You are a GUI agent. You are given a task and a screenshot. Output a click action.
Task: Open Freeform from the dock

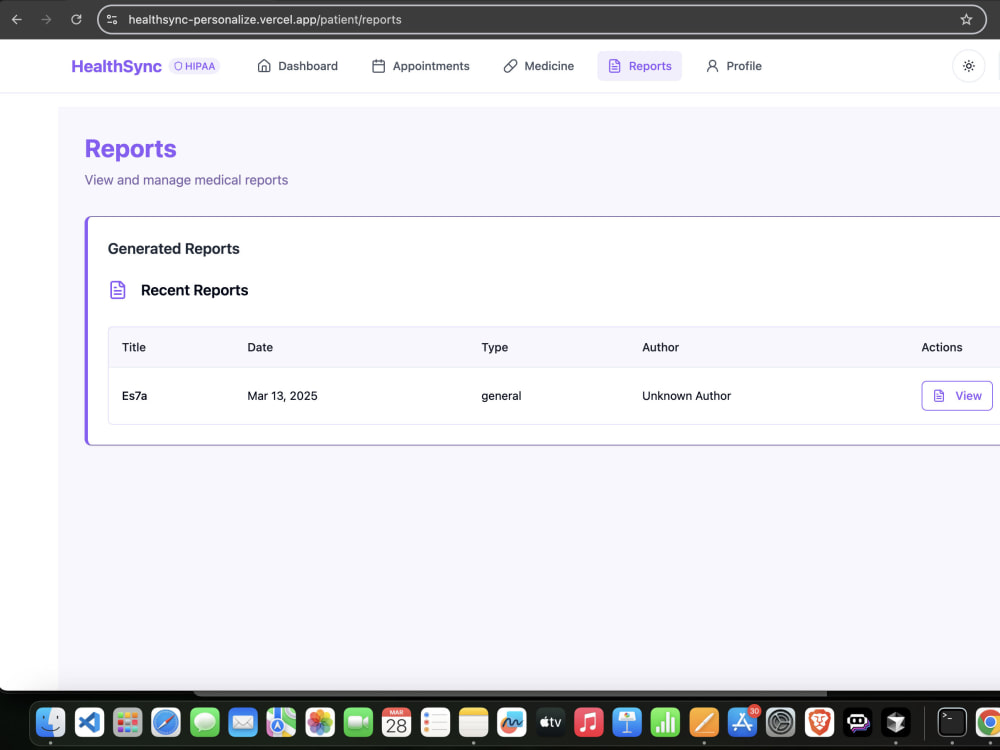(512, 723)
